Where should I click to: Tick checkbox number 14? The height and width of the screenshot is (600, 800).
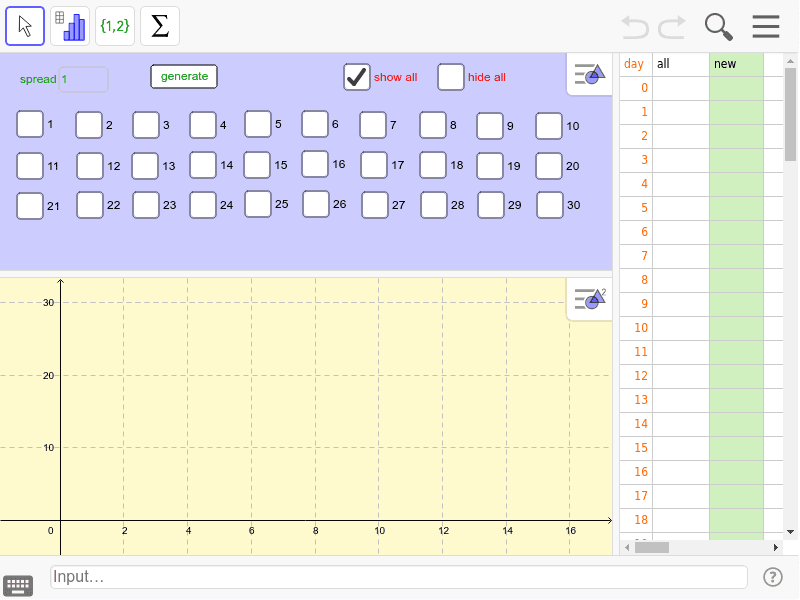[203, 165]
